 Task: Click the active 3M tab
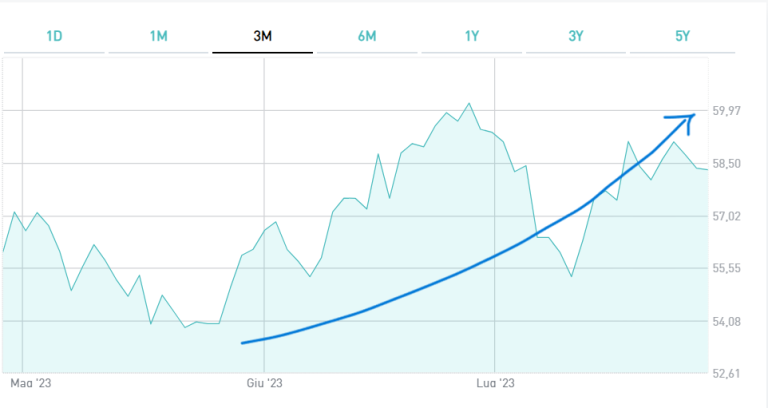pos(262,36)
